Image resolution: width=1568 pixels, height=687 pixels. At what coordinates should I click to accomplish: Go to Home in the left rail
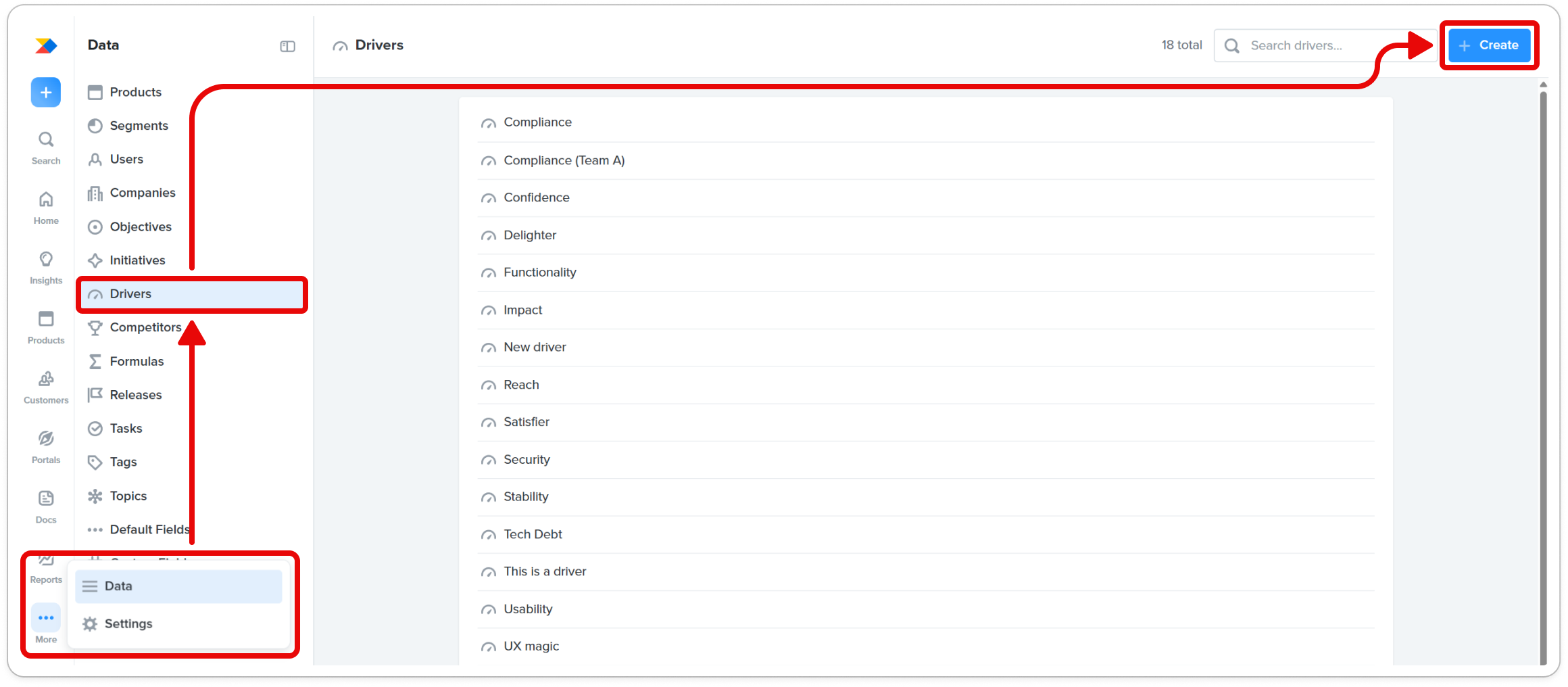coord(46,208)
